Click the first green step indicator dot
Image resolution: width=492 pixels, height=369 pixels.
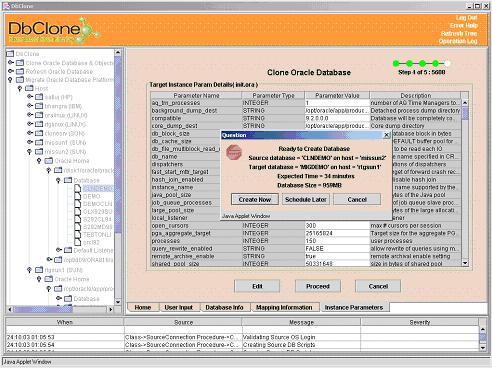point(396,63)
